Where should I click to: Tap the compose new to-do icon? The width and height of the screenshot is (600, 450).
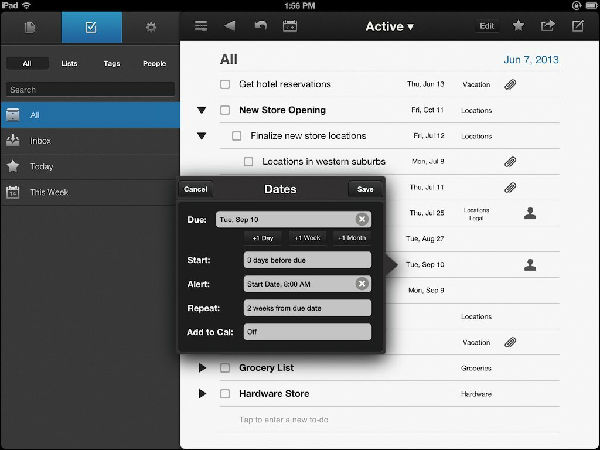577,26
